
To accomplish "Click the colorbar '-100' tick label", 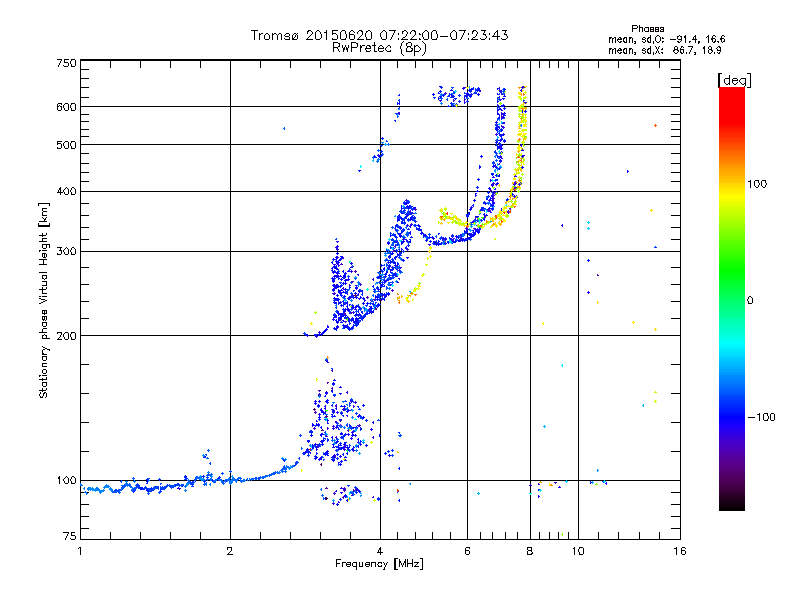I will 761,417.
